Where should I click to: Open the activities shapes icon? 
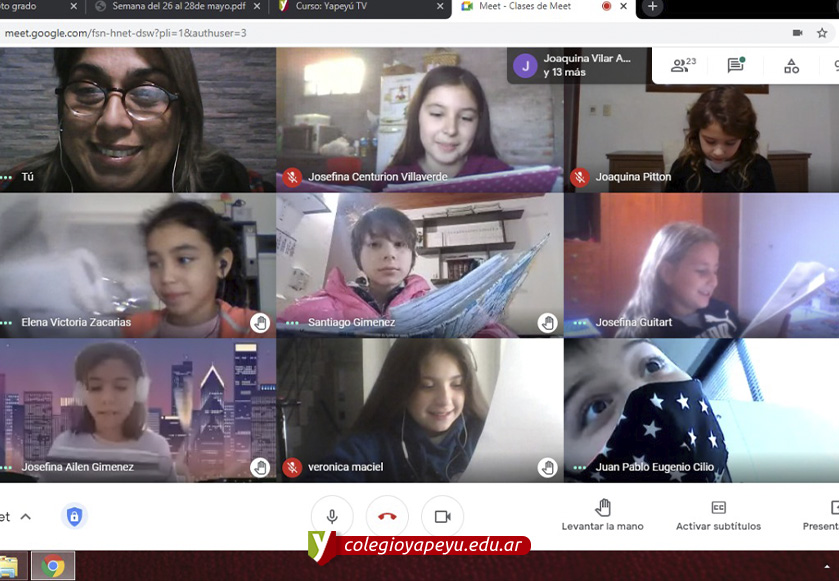click(x=791, y=66)
